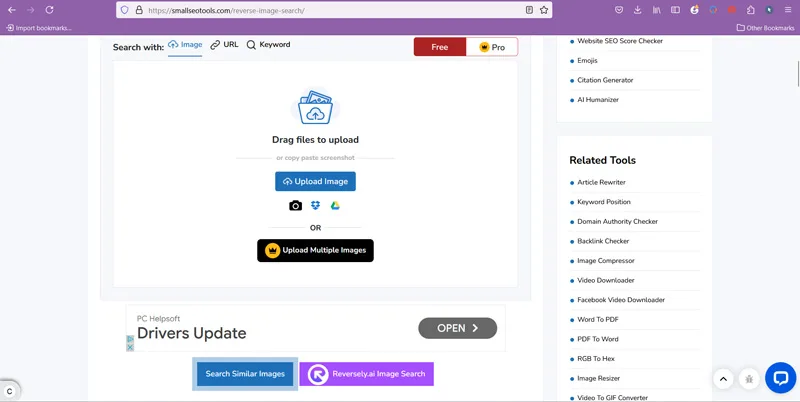Image resolution: width=800 pixels, height=402 pixels.
Task: Switch to the URL search tab
Action: (224, 45)
